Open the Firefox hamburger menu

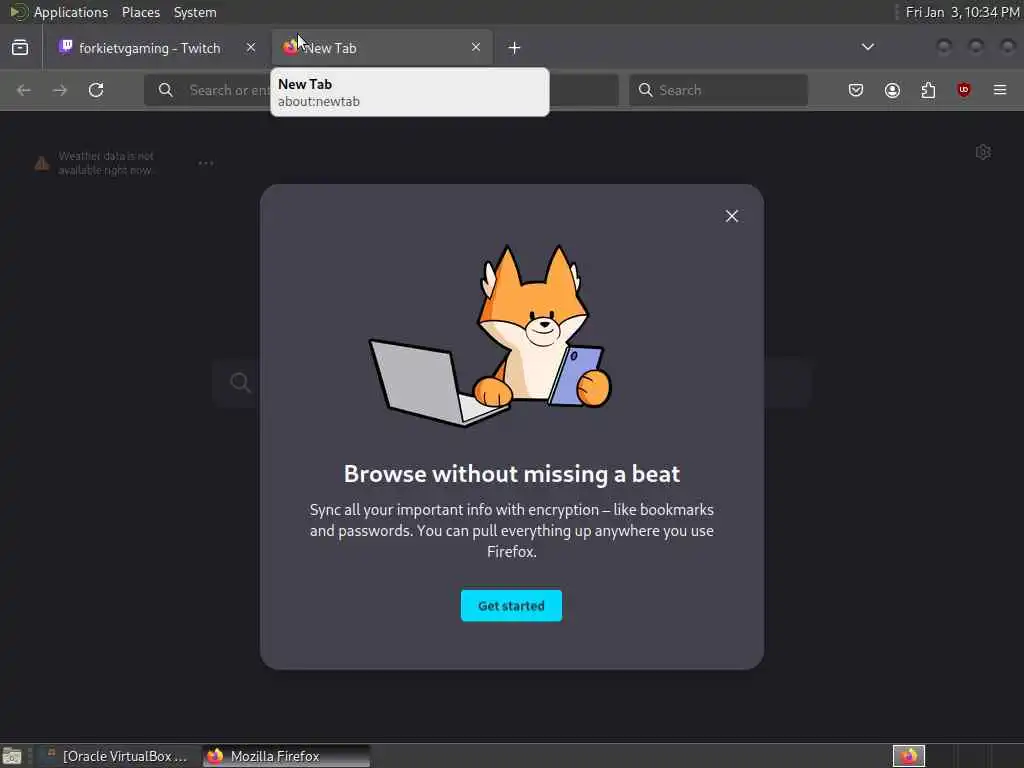[1000, 90]
